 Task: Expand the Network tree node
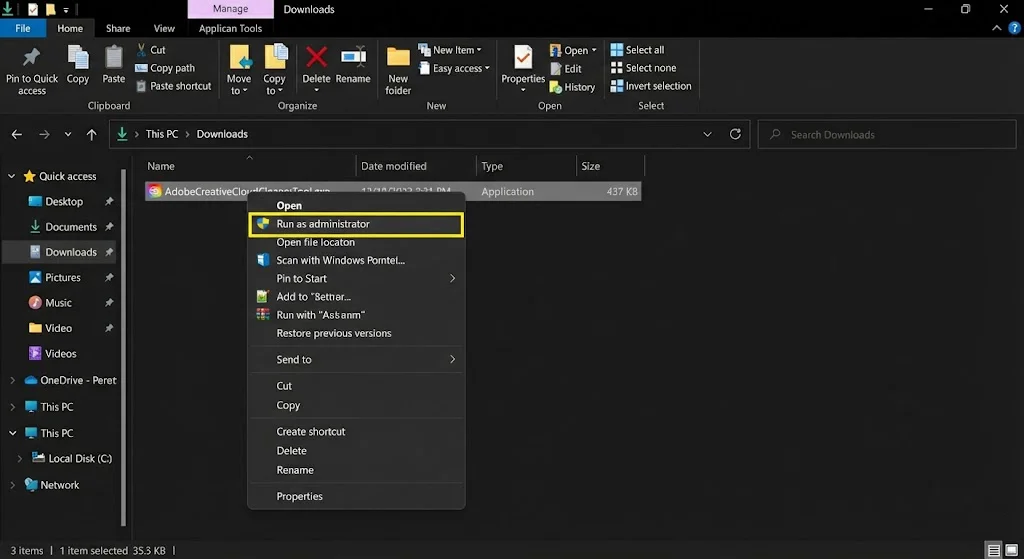pos(12,485)
